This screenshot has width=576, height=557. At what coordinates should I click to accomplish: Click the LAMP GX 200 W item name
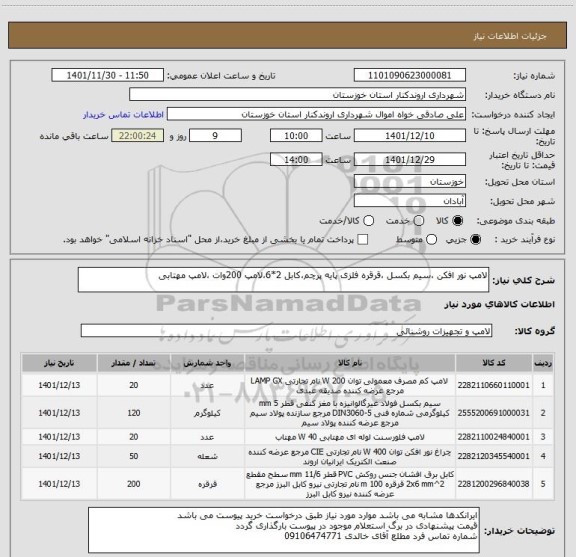349,385
